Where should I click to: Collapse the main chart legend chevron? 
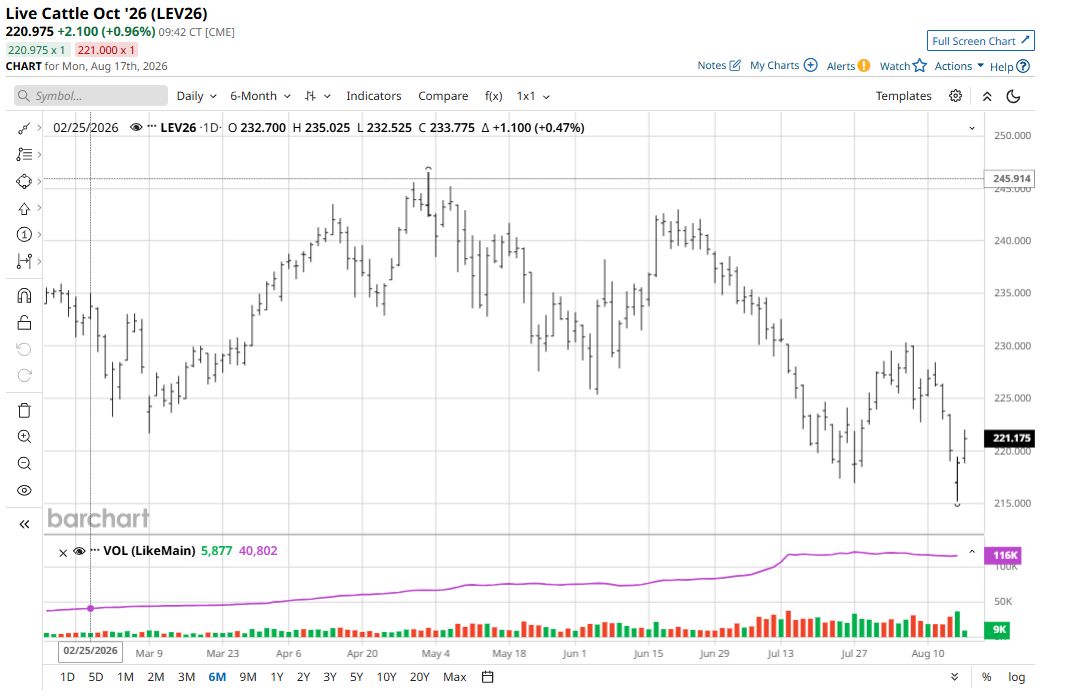972,128
